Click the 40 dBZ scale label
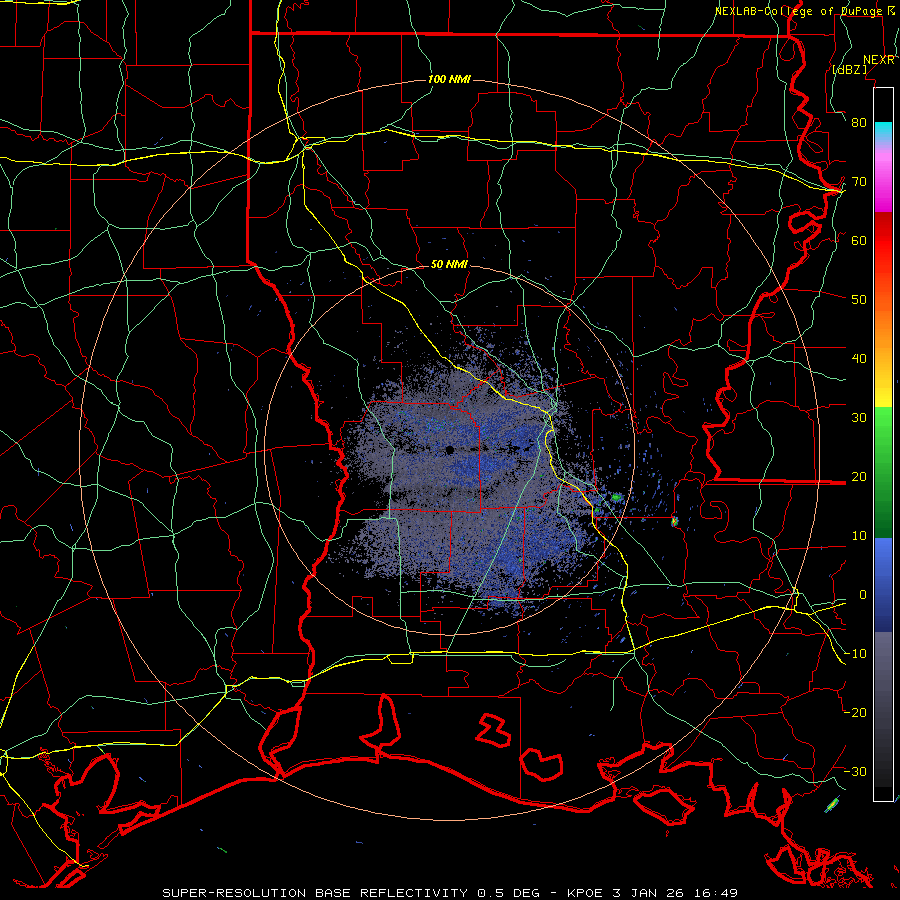 (859, 359)
